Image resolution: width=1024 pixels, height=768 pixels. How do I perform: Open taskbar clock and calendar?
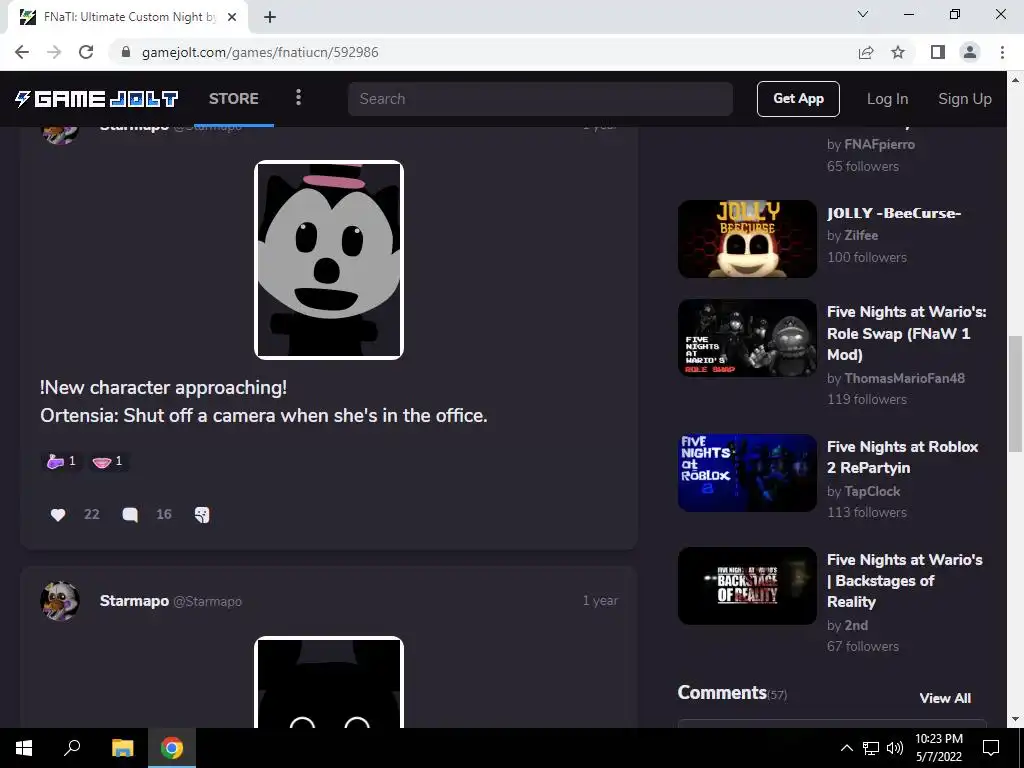[x=938, y=748]
